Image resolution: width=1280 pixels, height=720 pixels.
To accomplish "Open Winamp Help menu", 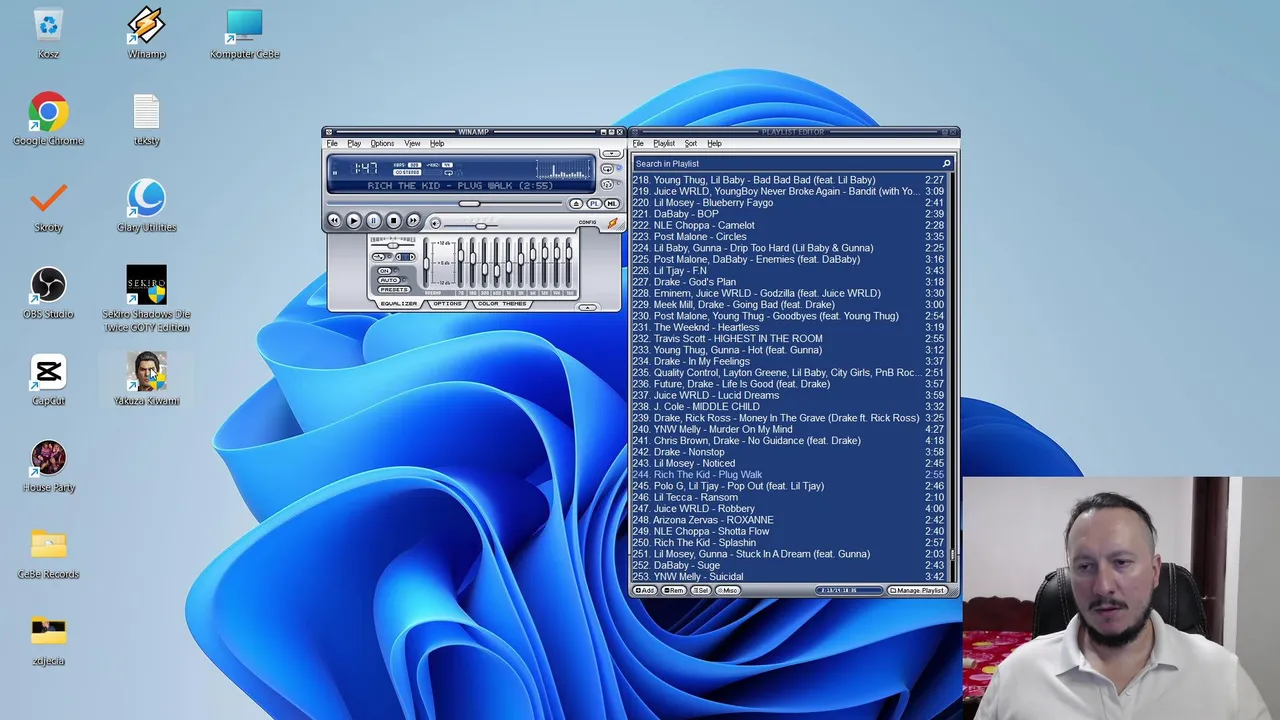I will tap(437, 143).
